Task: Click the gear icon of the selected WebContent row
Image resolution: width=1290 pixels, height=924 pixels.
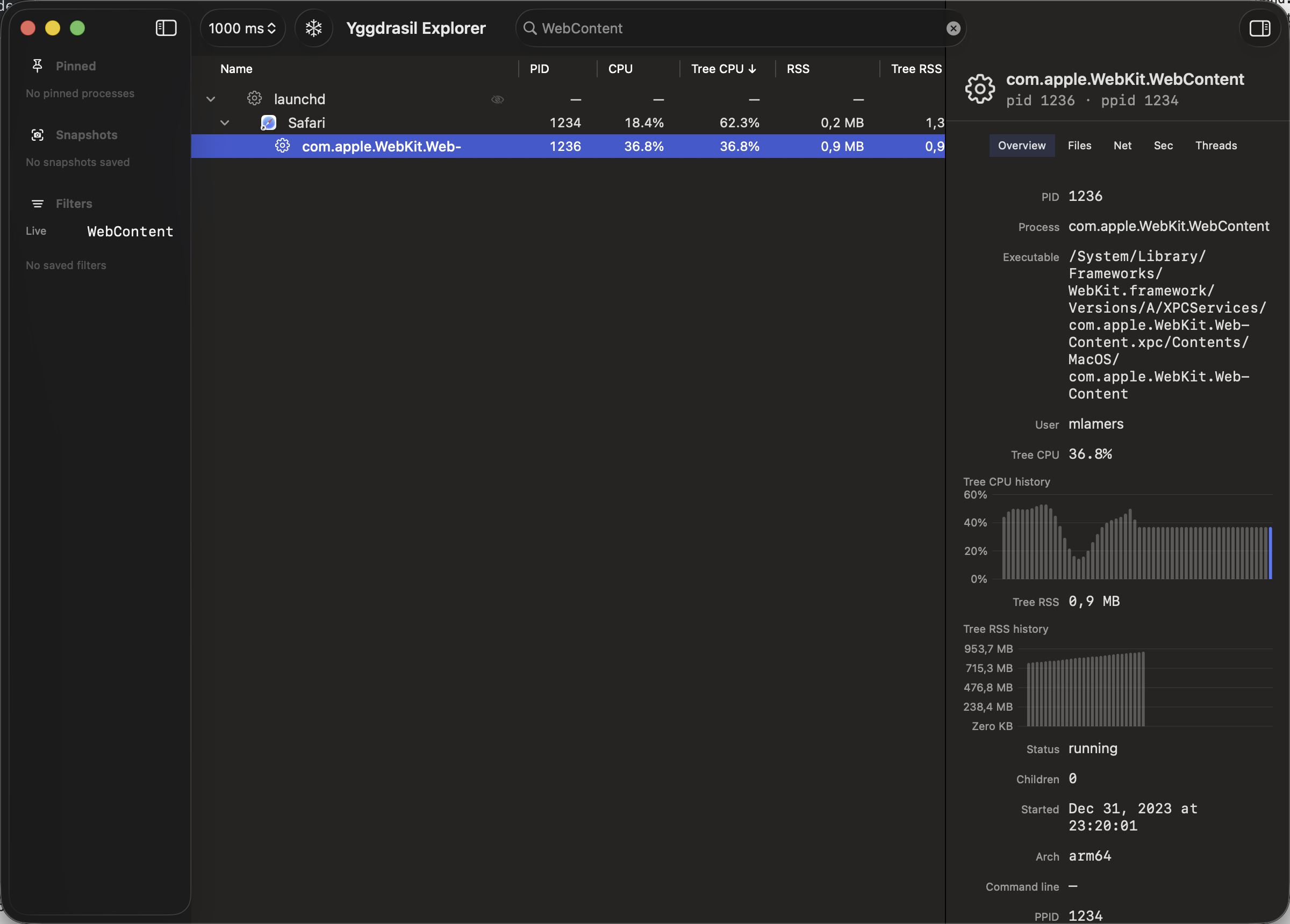Action: (283, 146)
